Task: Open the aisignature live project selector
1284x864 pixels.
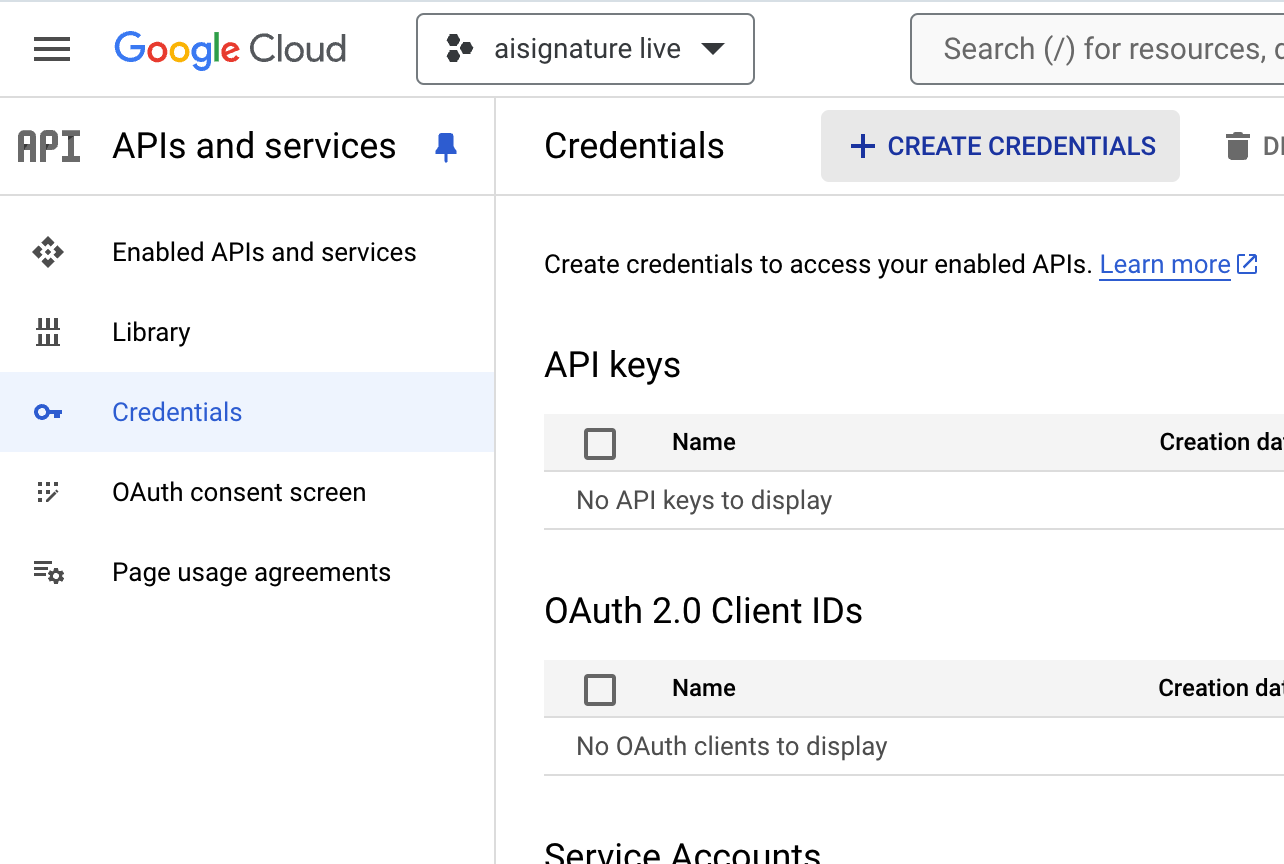Action: [x=585, y=49]
